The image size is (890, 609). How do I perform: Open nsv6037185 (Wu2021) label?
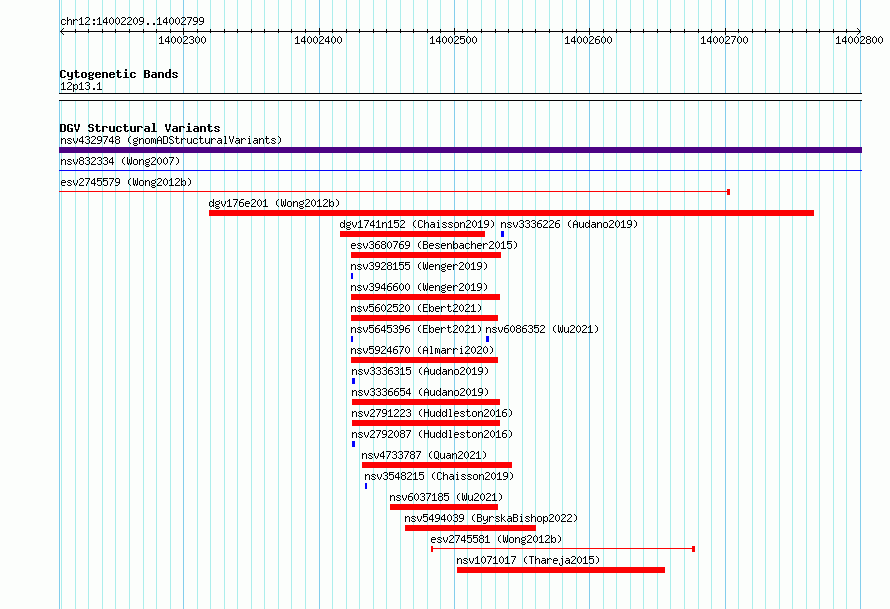coord(447,497)
